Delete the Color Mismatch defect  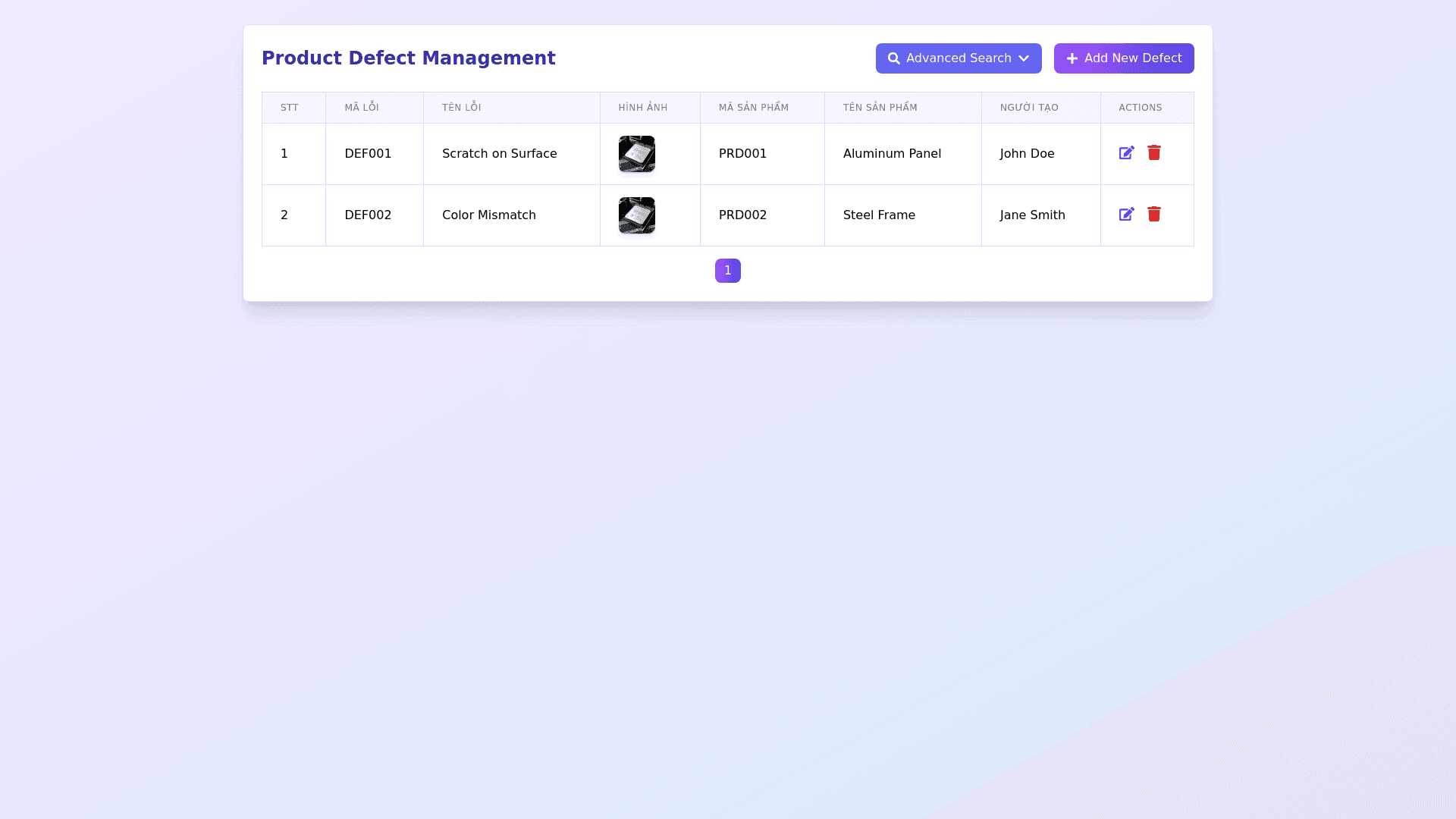(1153, 215)
